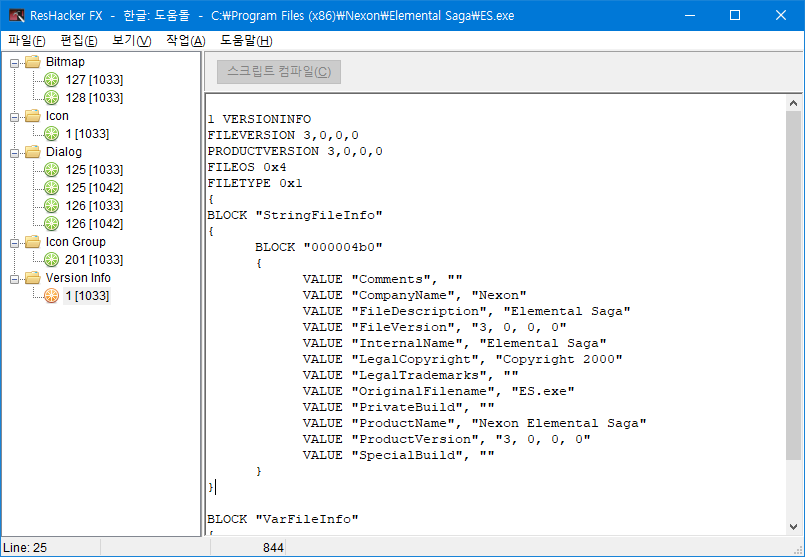The width and height of the screenshot is (805, 557).
Task: Click the BLOCK "StringFileInfo" line
Action: (295, 216)
